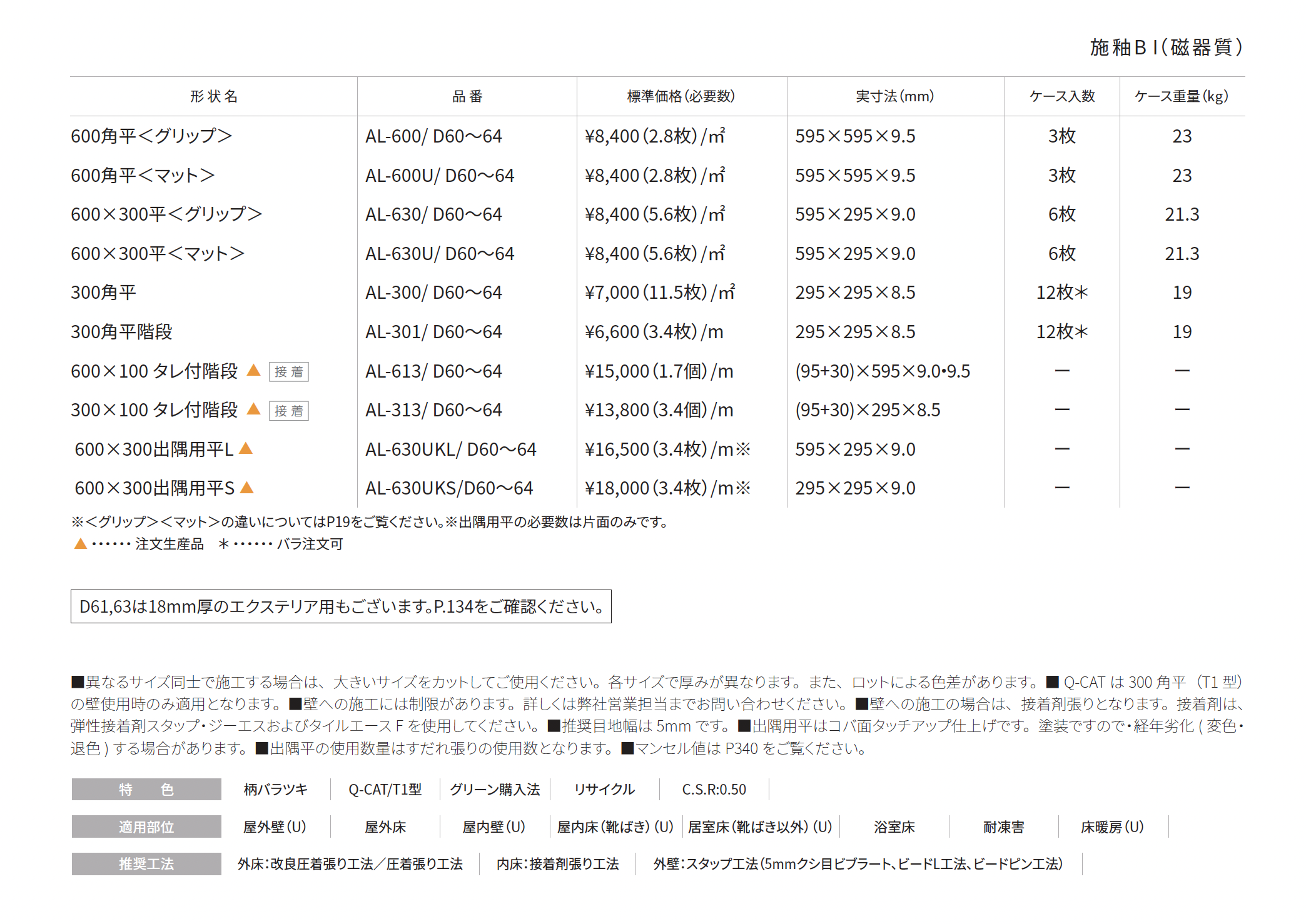Click the Q-CAT/T1型 feature item
This screenshot has width=1306, height=924.
(x=385, y=790)
